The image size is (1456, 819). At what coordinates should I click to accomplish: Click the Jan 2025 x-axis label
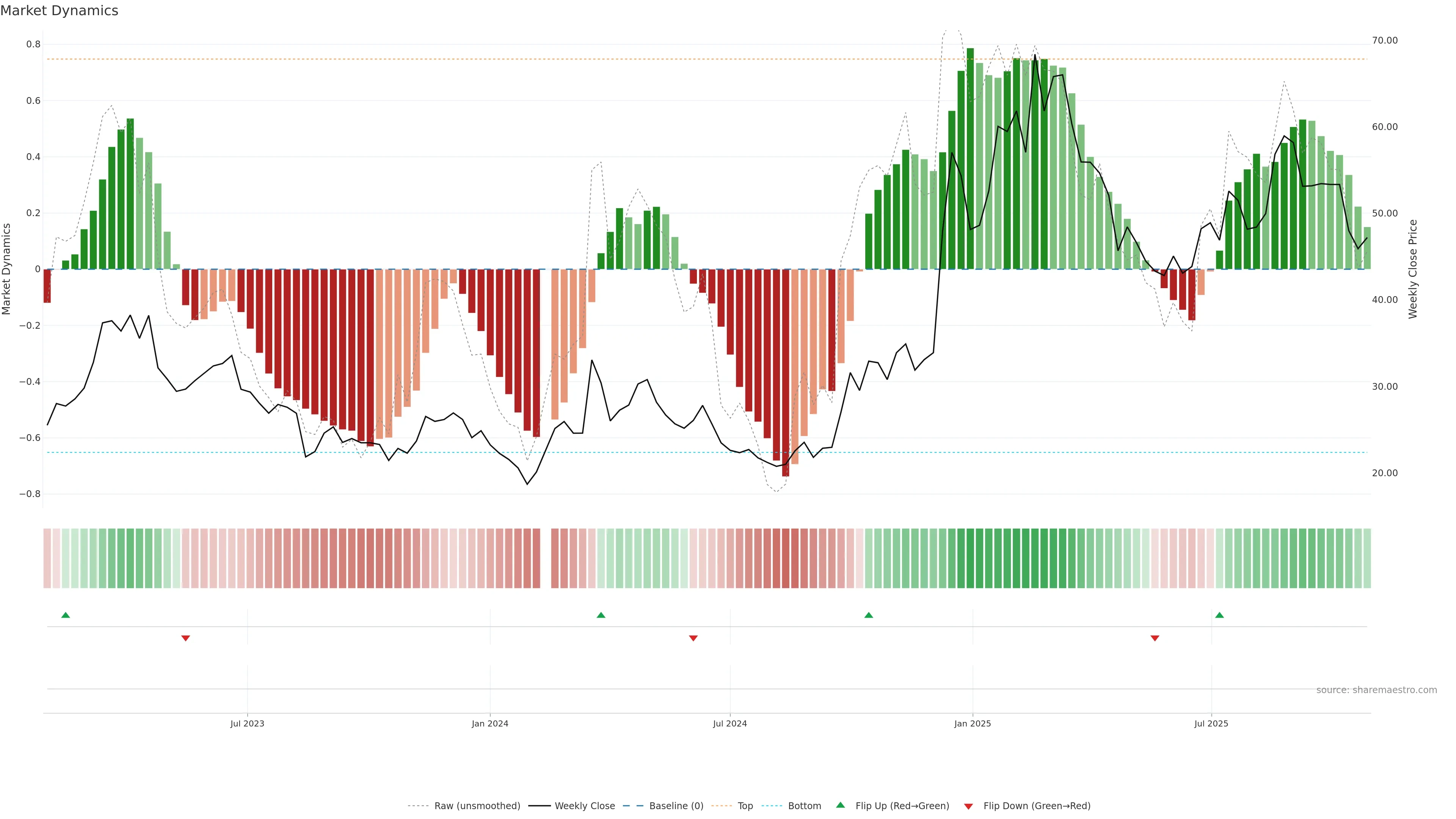click(x=972, y=723)
